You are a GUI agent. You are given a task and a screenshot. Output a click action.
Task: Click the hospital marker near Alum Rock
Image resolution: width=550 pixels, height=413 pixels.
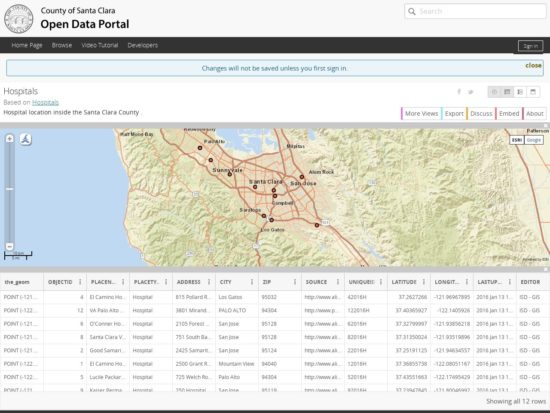point(302,177)
